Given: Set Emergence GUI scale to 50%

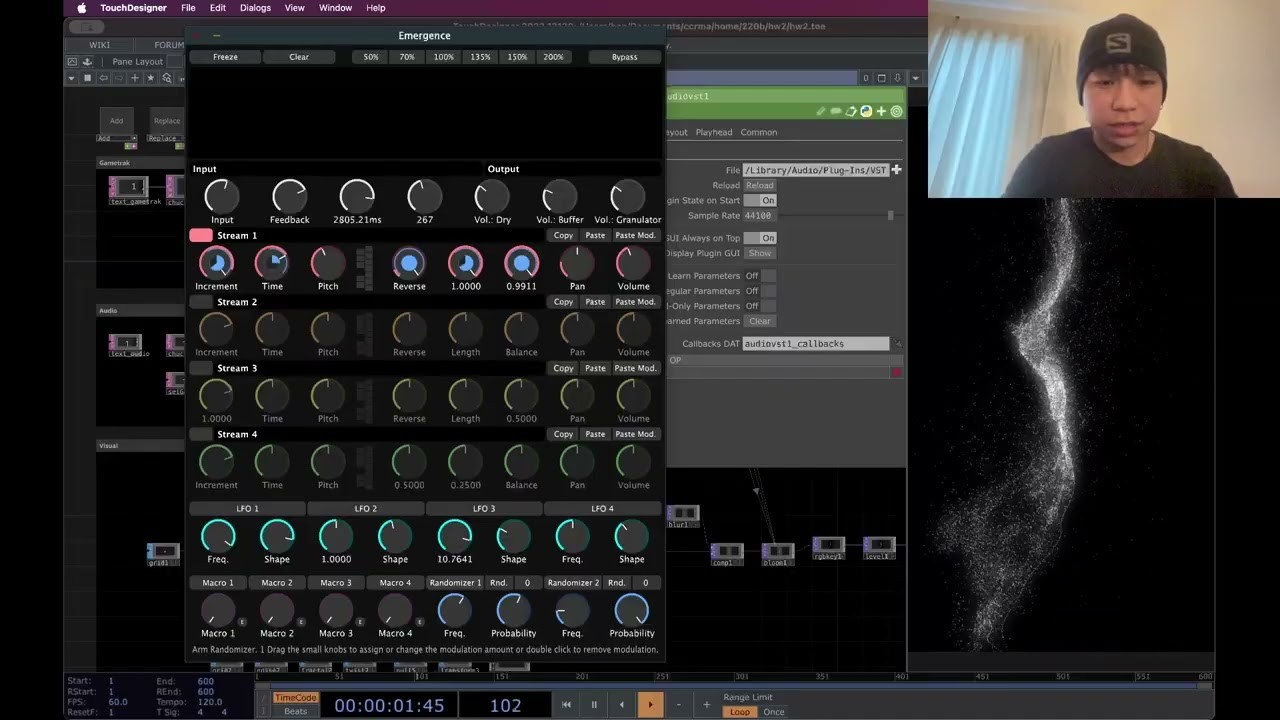Looking at the screenshot, I should tap(371, 57).
